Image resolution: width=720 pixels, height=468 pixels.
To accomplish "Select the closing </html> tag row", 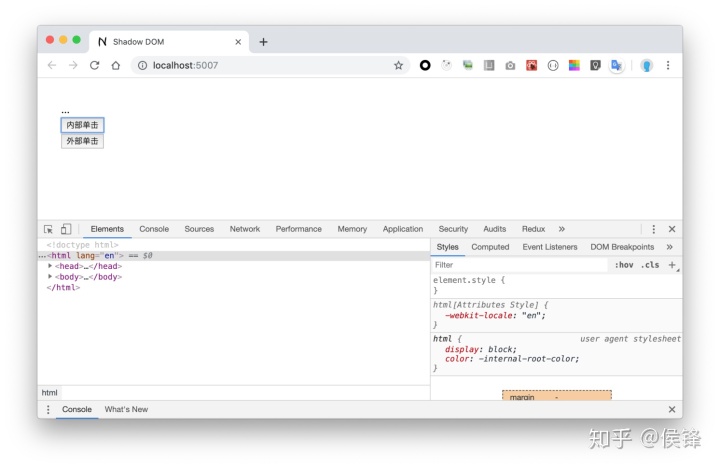I will point(234,288).
